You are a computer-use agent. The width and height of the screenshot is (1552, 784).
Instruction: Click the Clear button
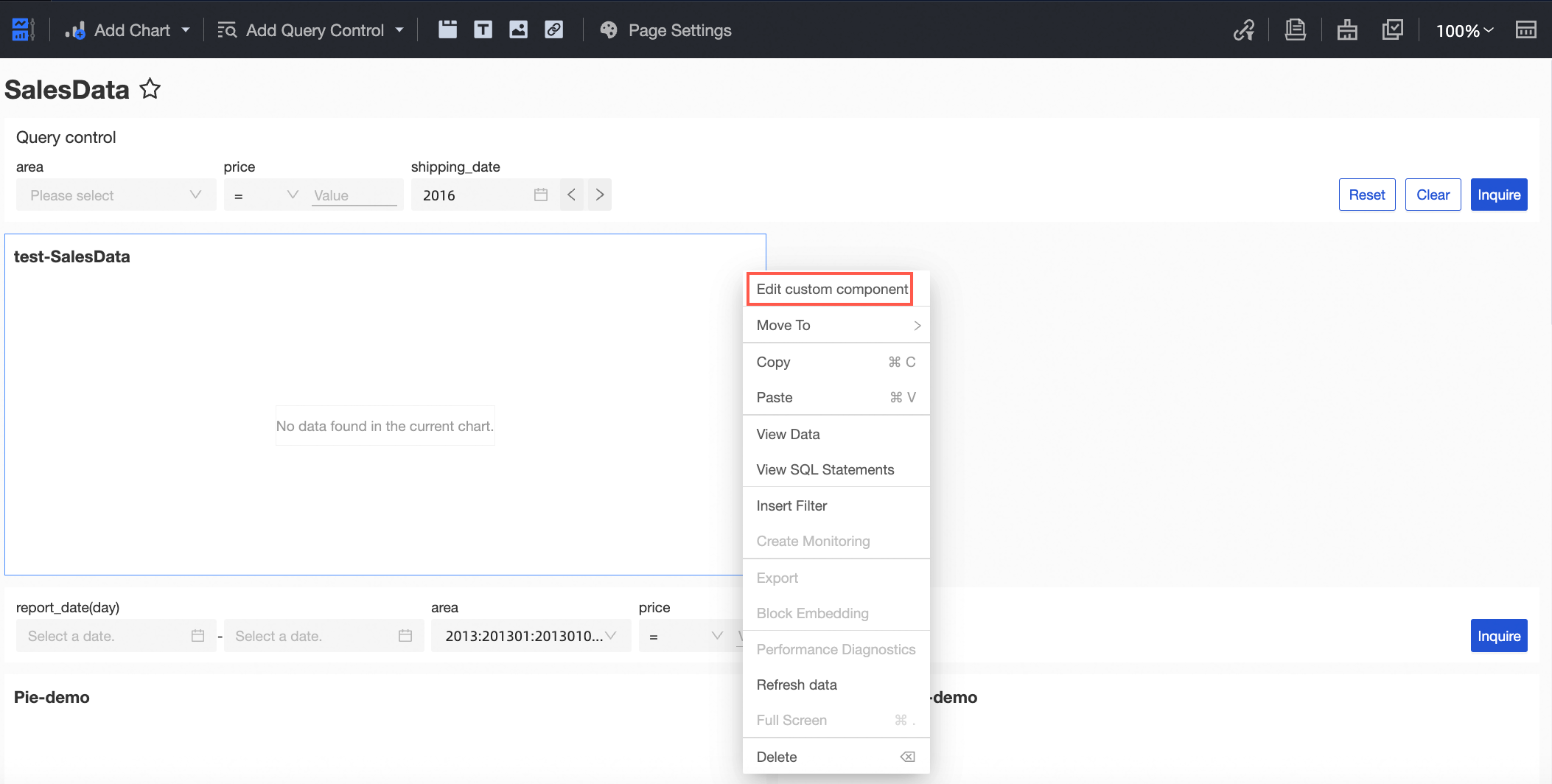(1433, 195)
